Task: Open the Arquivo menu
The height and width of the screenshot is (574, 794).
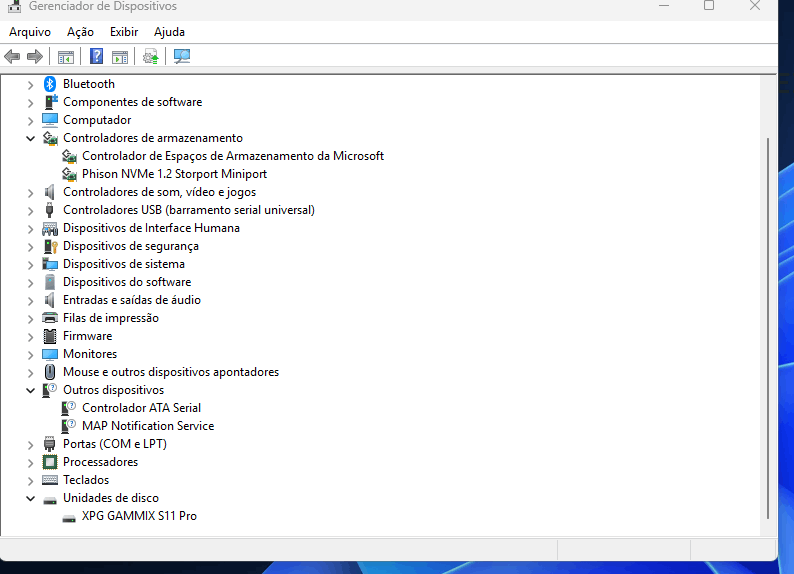Action: pos(30,32)
